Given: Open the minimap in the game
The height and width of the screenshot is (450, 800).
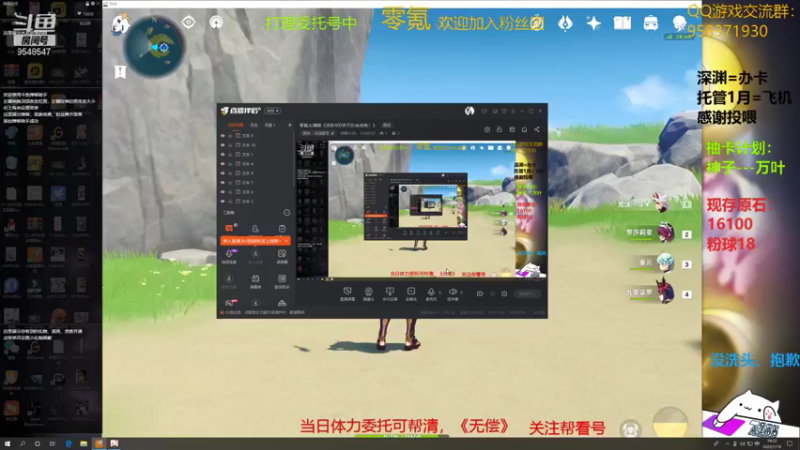Looking at the screenshot, I should click(154, 46).
